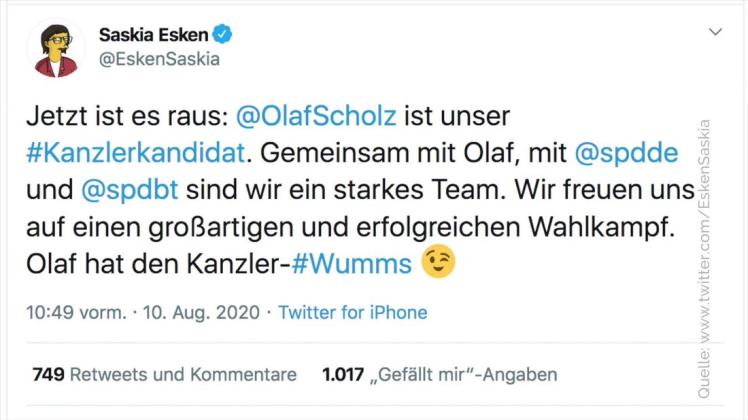
Task: Click the 10. Aug. 2020 date
Action: coord(203,313)
